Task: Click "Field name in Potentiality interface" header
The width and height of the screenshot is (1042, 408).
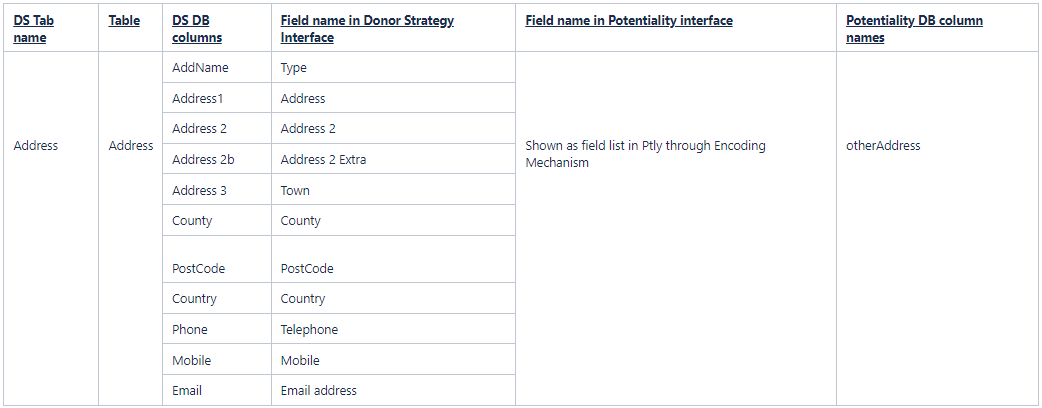Action: point(628,21)
